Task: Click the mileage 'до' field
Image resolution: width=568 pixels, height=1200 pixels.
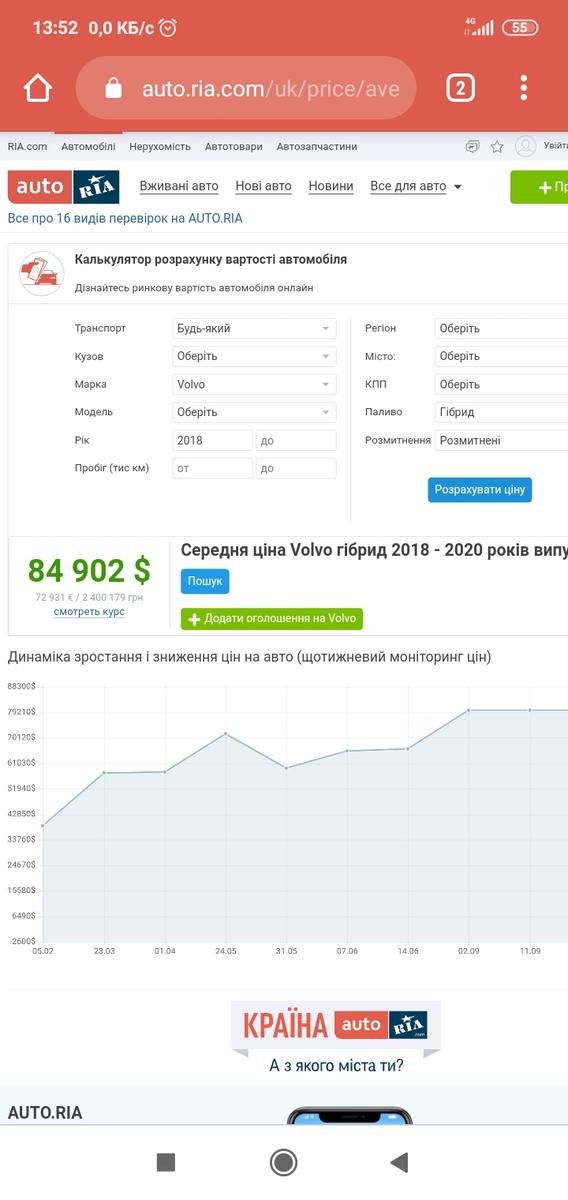Action: [x=296, y=468]
